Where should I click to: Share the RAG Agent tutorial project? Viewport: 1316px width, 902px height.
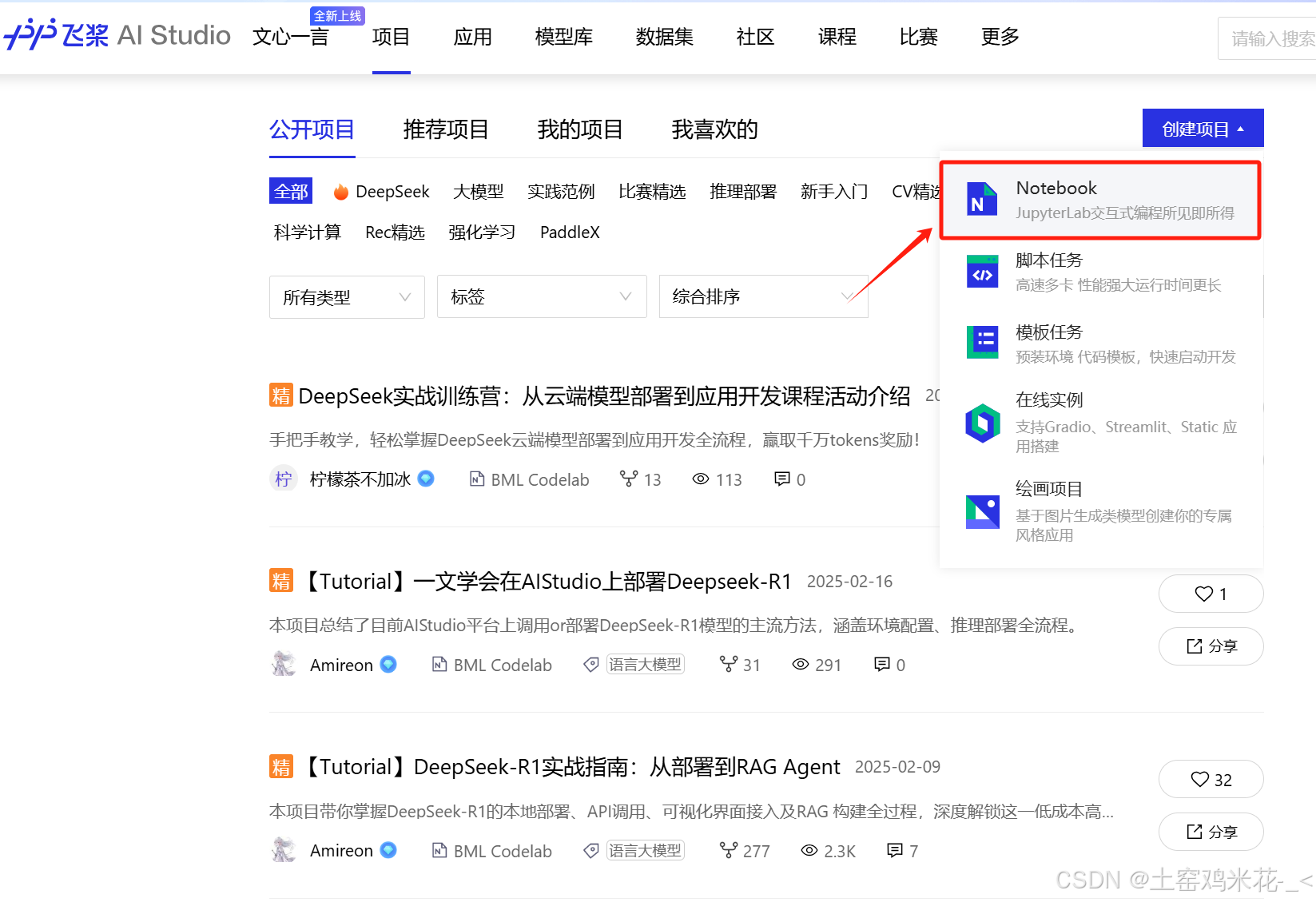[x=1211, y=832]
